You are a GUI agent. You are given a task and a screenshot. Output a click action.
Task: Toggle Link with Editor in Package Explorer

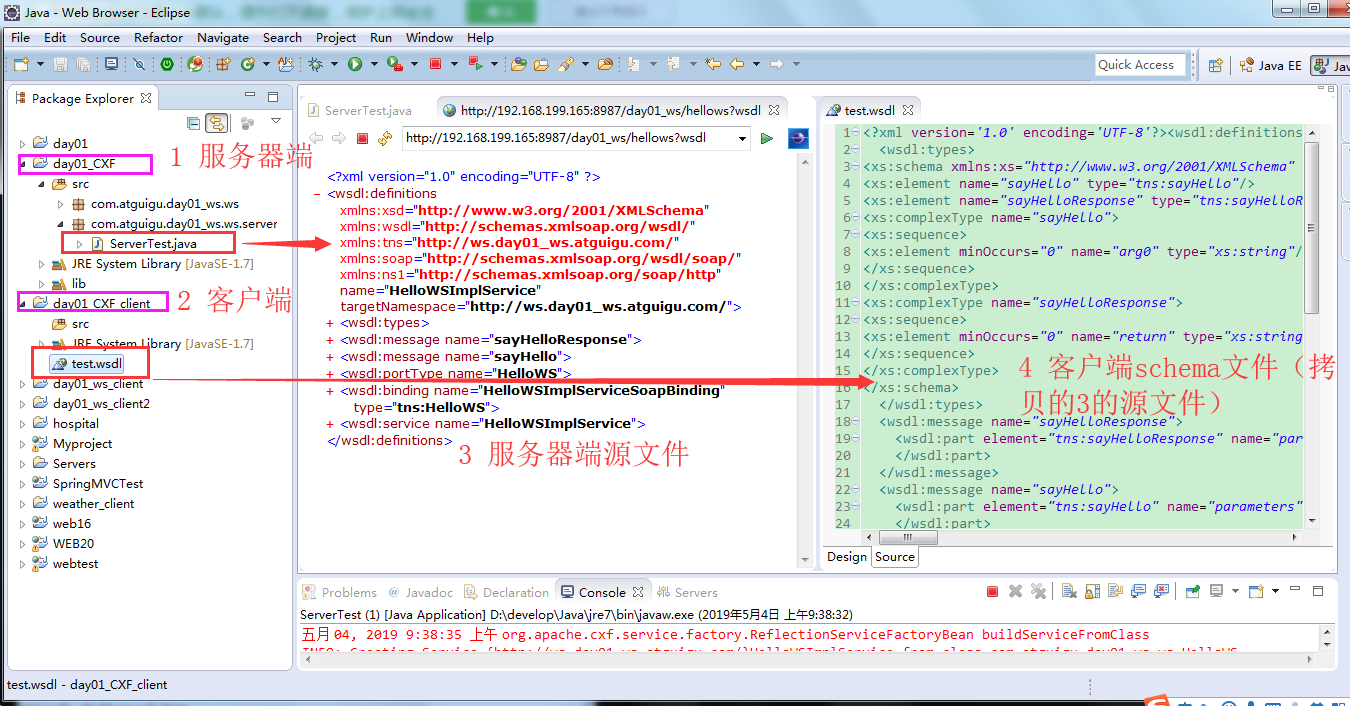click(x=217, y=123)
